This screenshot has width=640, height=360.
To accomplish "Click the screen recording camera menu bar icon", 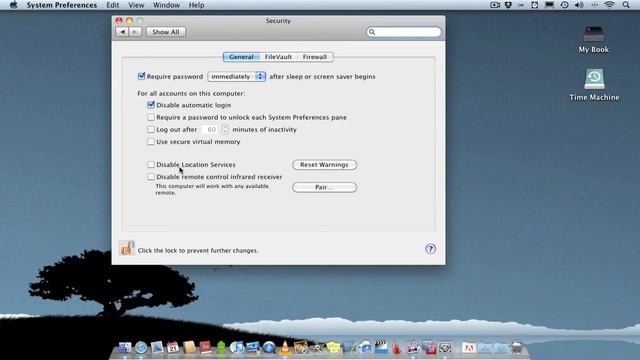I will click(495, 5).
